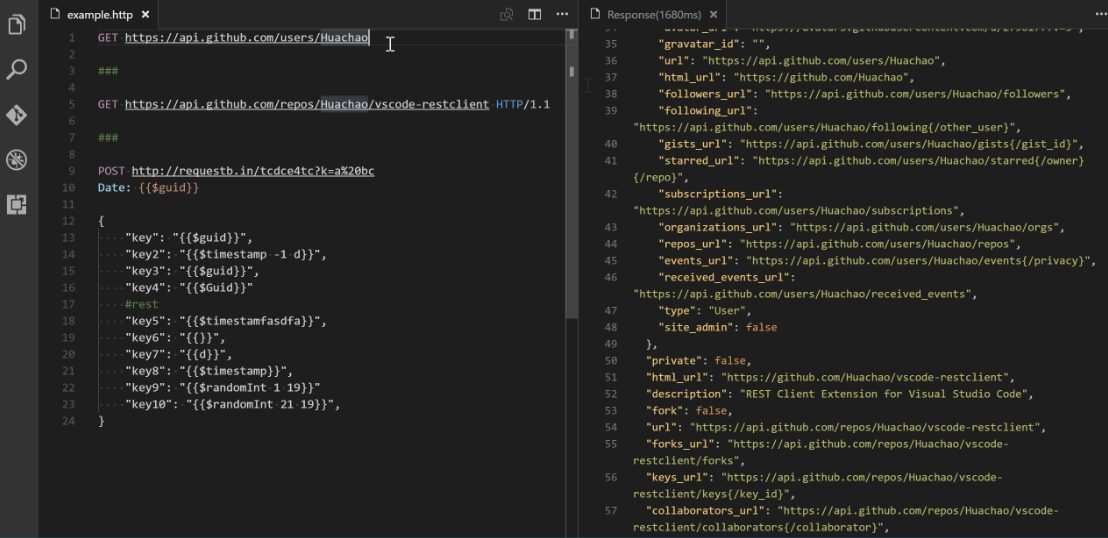Close the Response(1680ms) tab
The height and width of the screenshot is (538, 1108).
point(714,14)
